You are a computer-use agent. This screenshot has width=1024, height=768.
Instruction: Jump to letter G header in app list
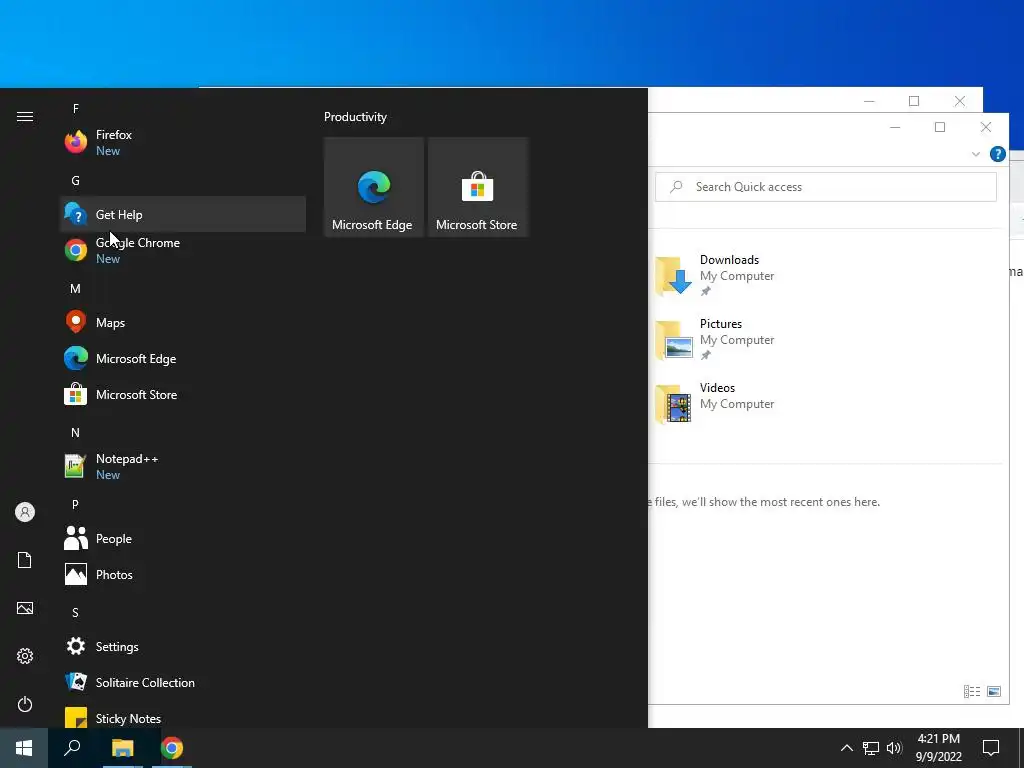[76, 180]
